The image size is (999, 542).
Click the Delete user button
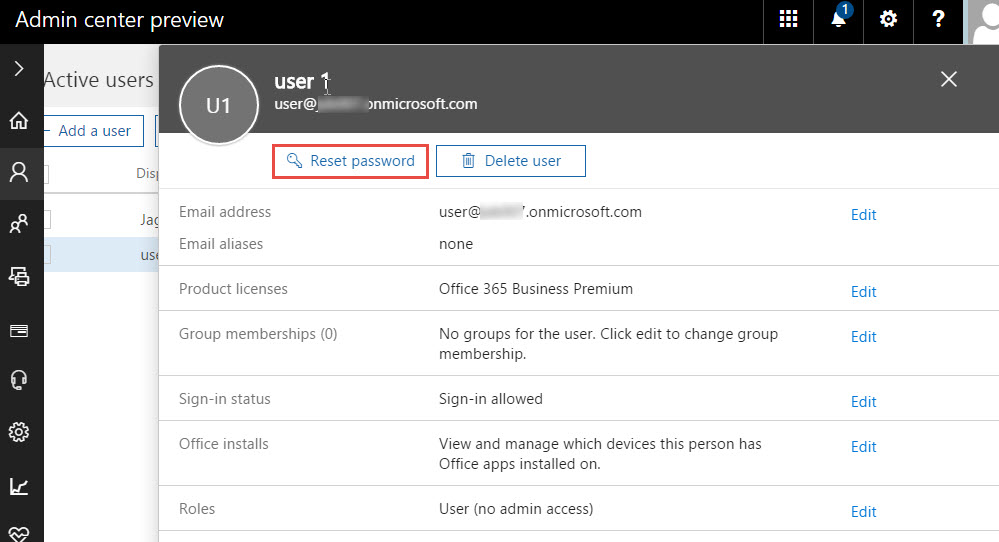[x=511, y=161]
